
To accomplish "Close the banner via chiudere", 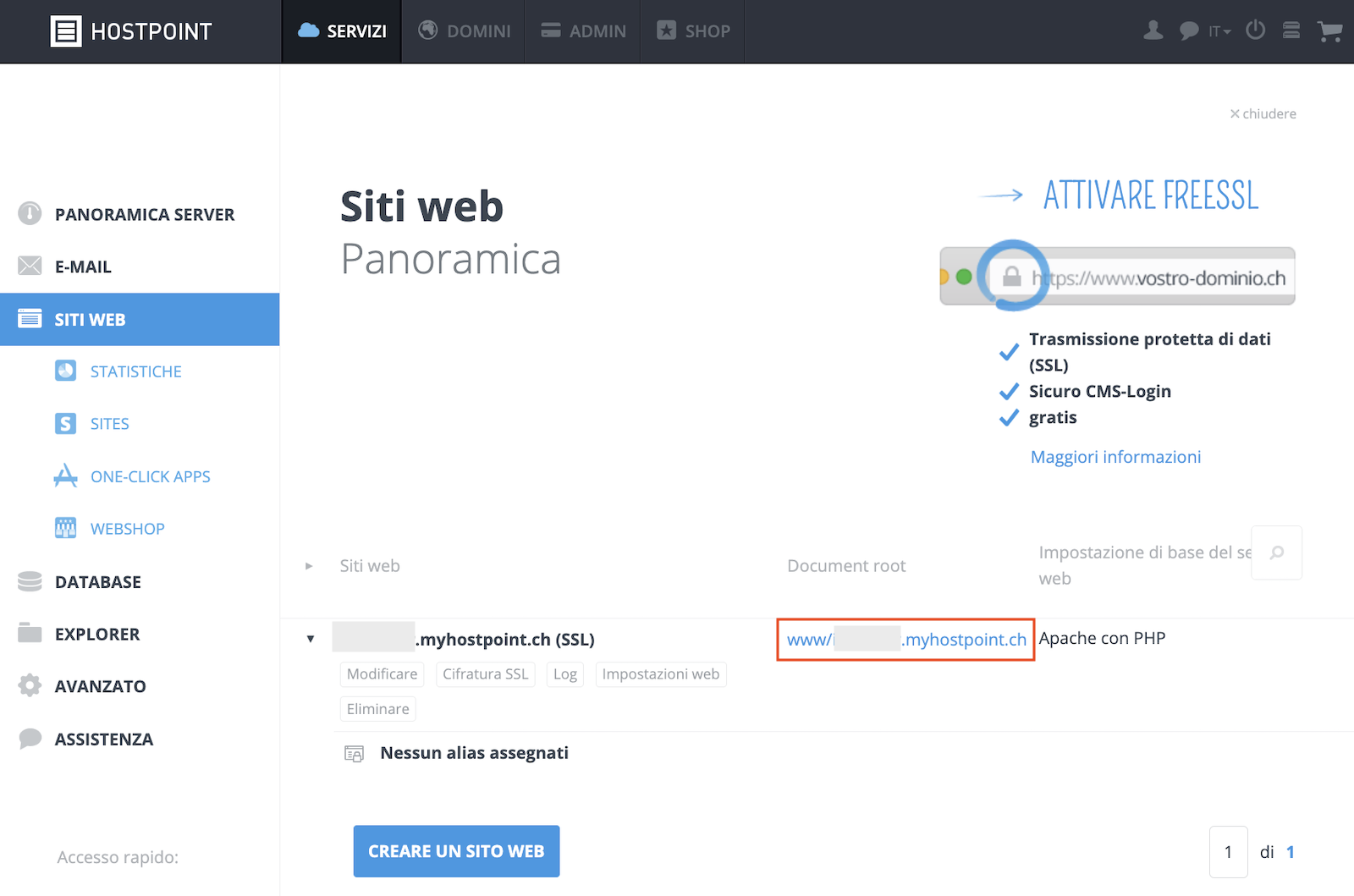I will 1263,113.
